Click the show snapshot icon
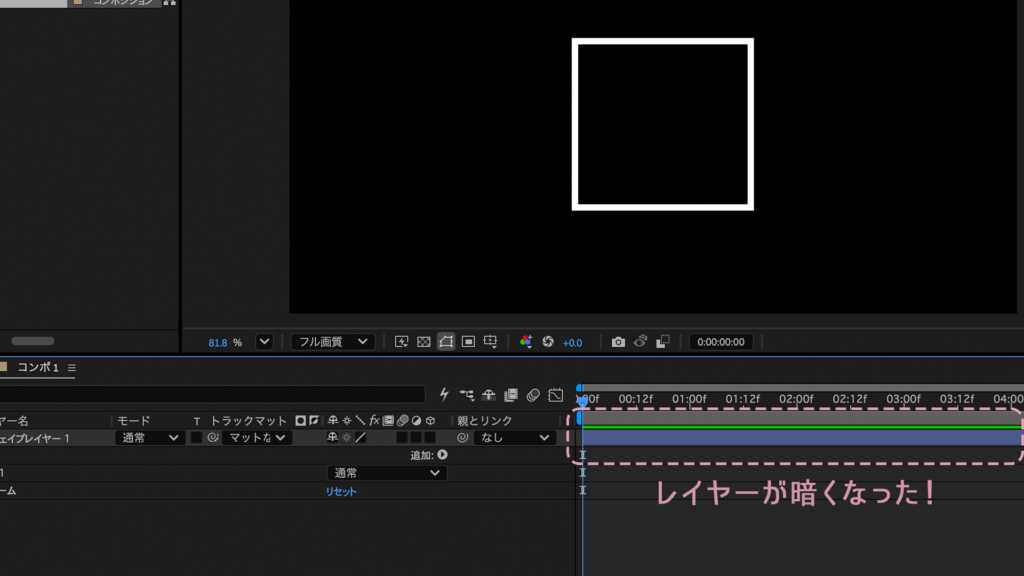This screenshot has width=1024, height=576. click(640, 342)
